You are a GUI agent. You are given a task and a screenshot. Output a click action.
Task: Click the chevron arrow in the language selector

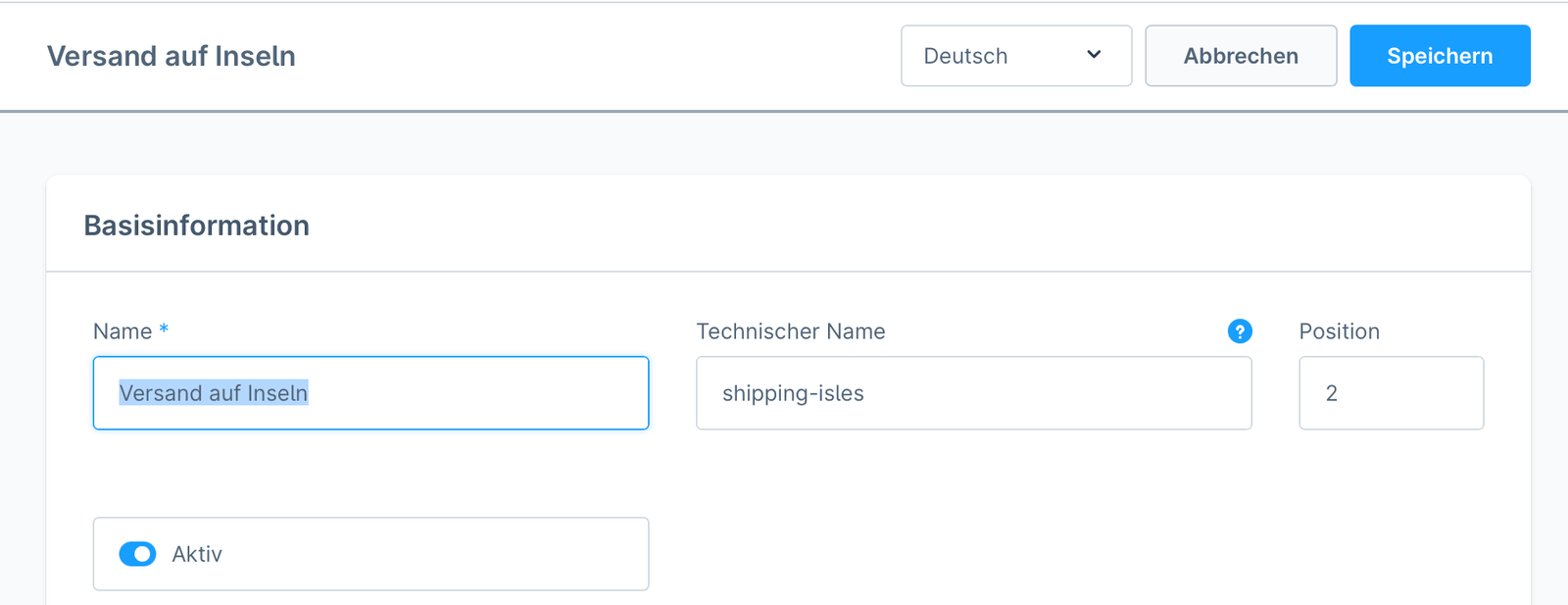click(1094, 55)
